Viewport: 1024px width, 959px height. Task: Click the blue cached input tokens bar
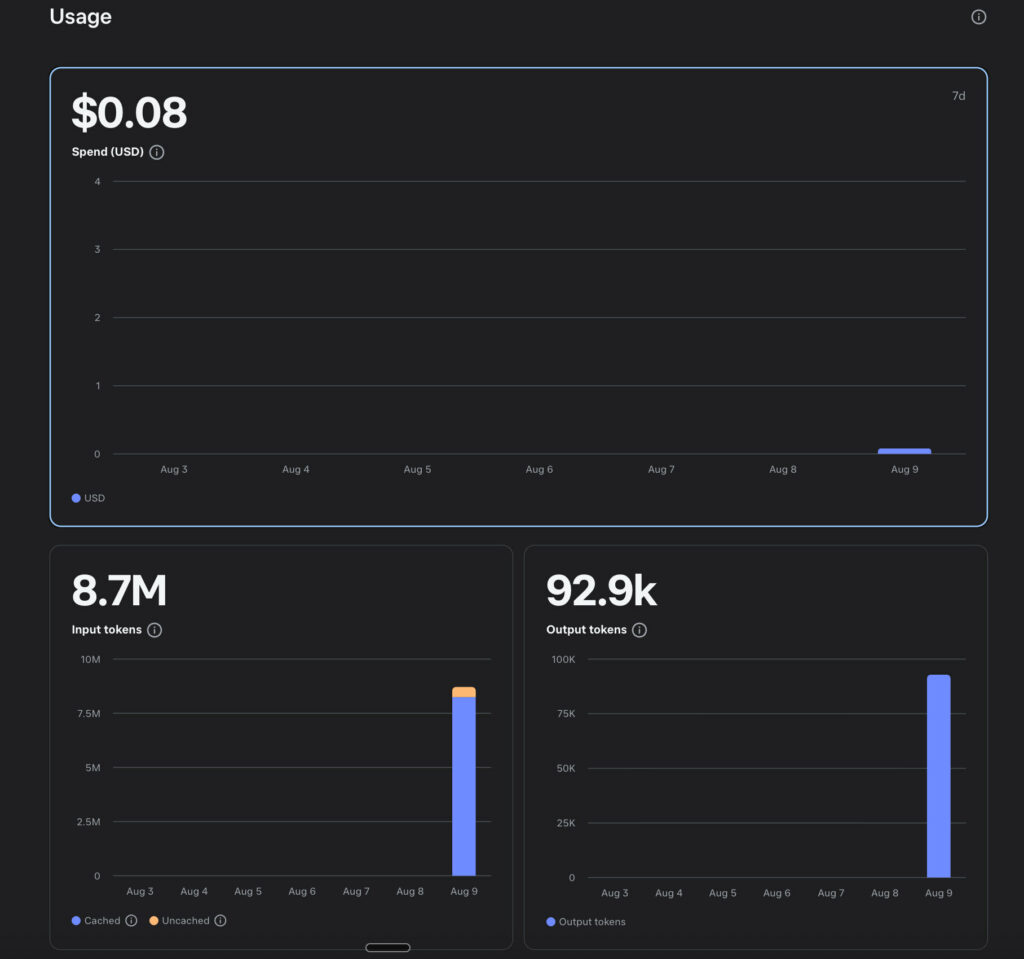click(464, 786)
